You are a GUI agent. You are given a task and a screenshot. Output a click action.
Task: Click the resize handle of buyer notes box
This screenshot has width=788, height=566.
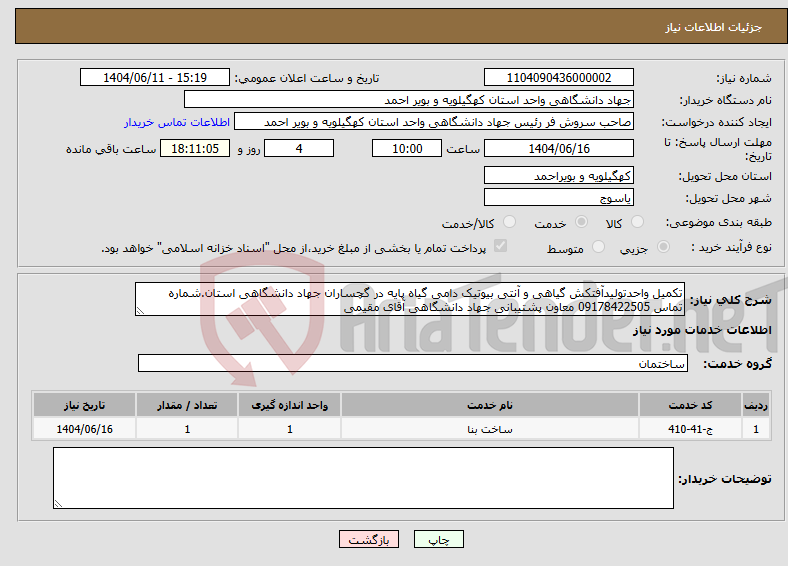pyautogui.click(x=58, y=504)
